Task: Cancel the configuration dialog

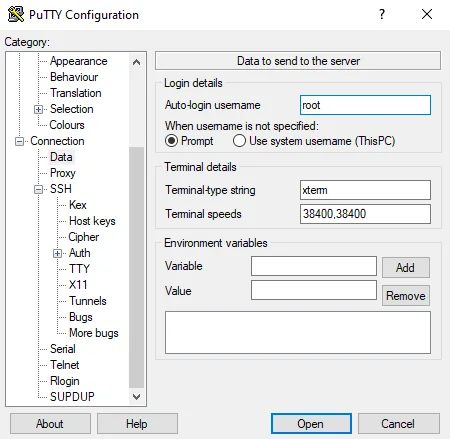Action: (399, 424)
